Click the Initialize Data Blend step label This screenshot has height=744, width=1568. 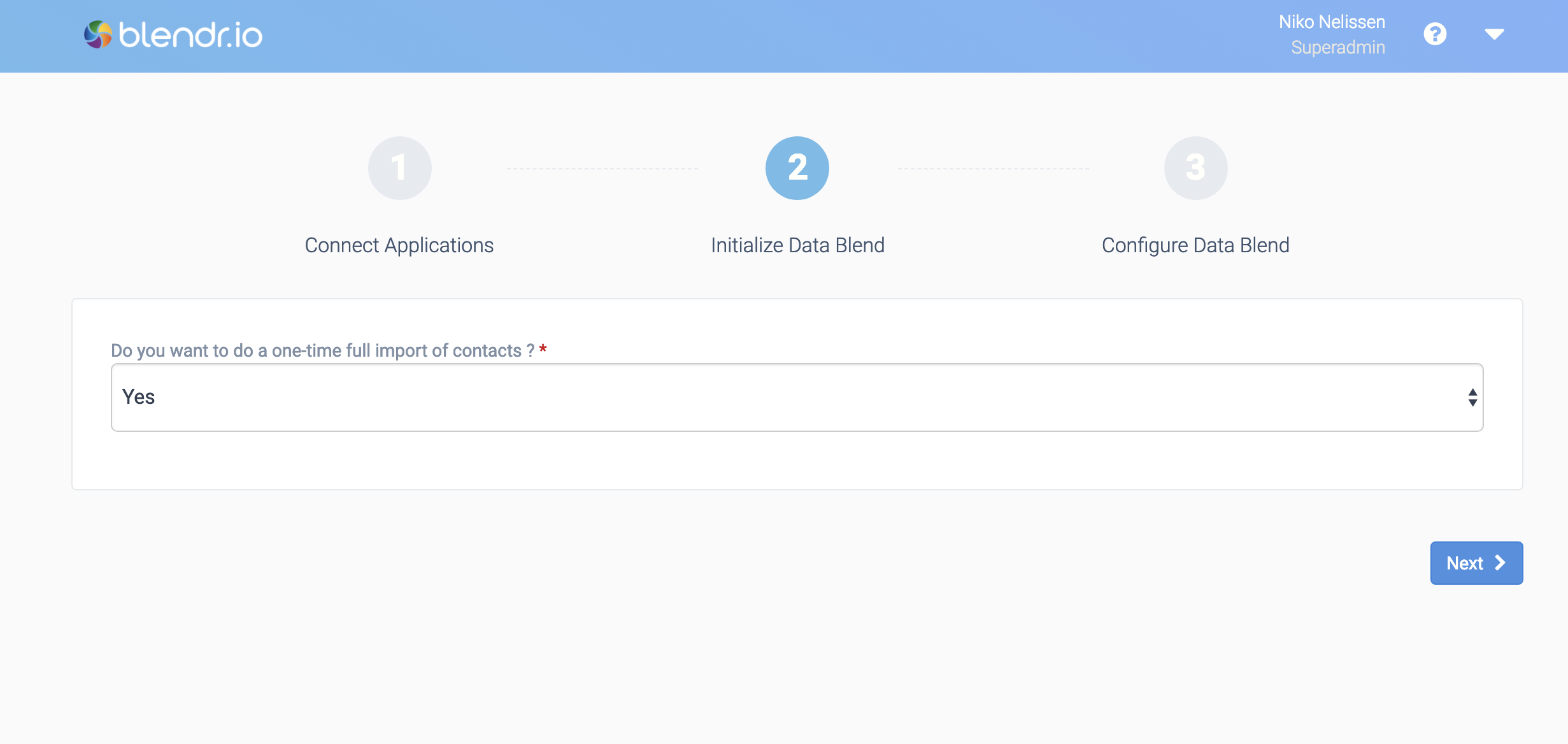(x=797, y=244)
